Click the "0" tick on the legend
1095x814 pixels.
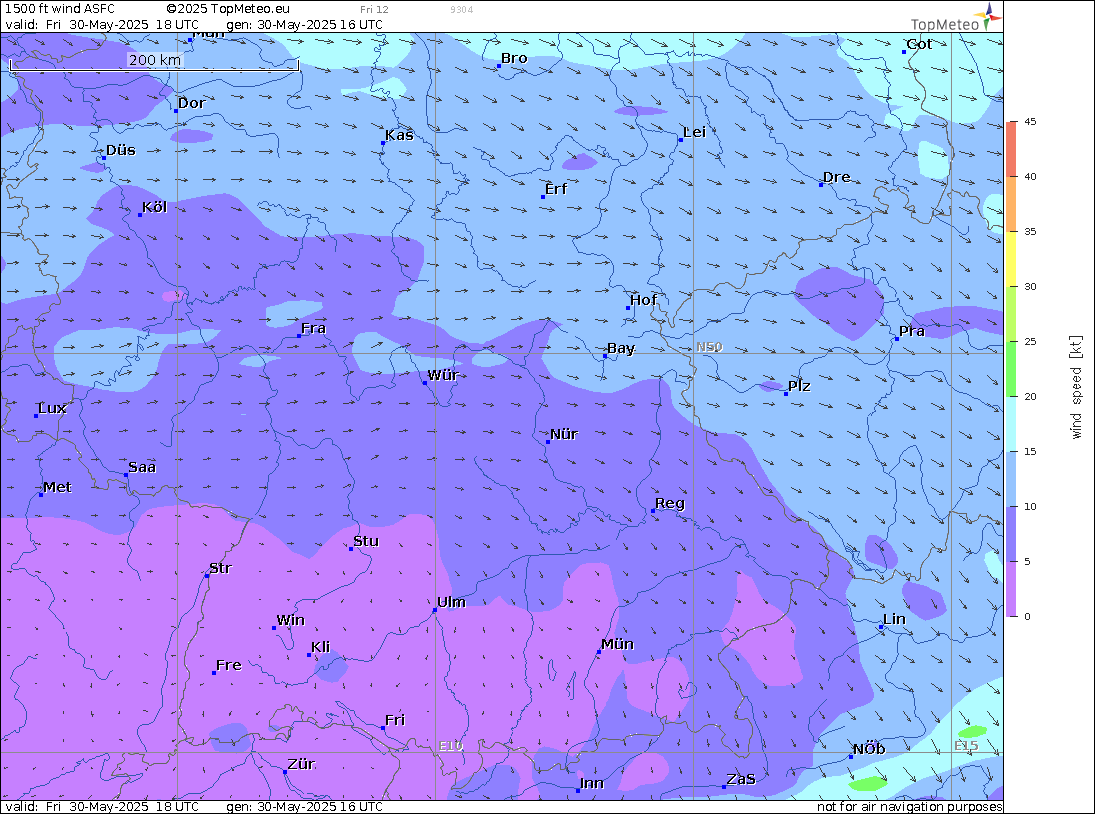(x=1027, y=616)
